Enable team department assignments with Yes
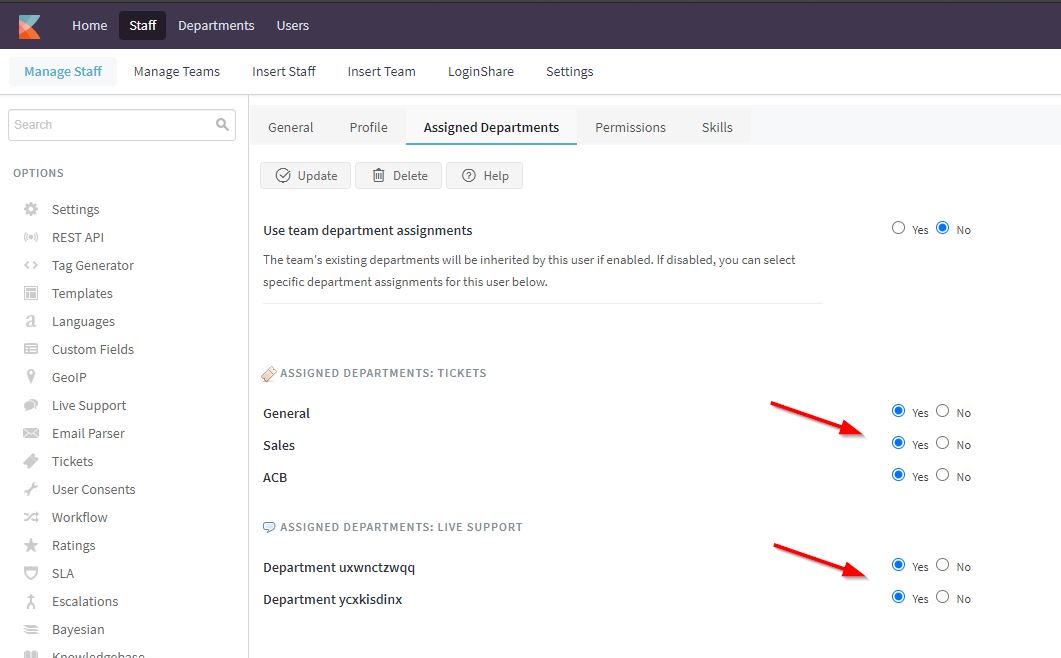The image size is (1061, 658). [x=898, y=228]
